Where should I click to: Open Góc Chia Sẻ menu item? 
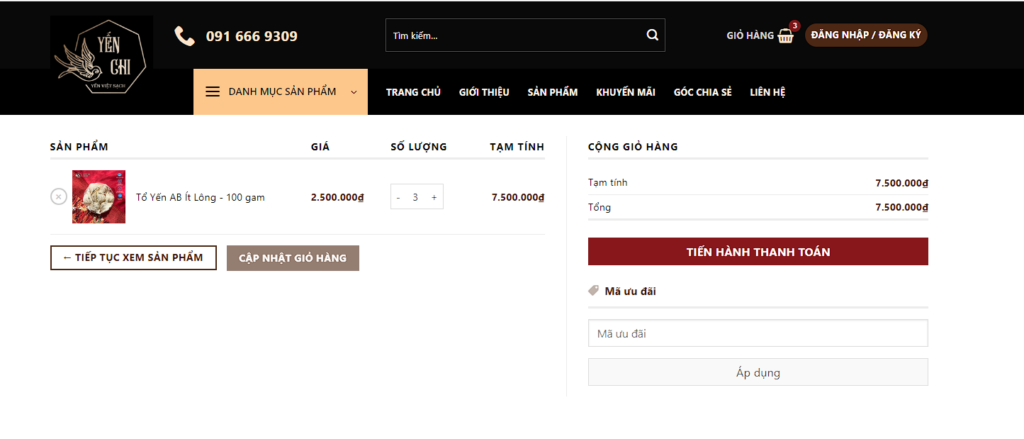702,92
